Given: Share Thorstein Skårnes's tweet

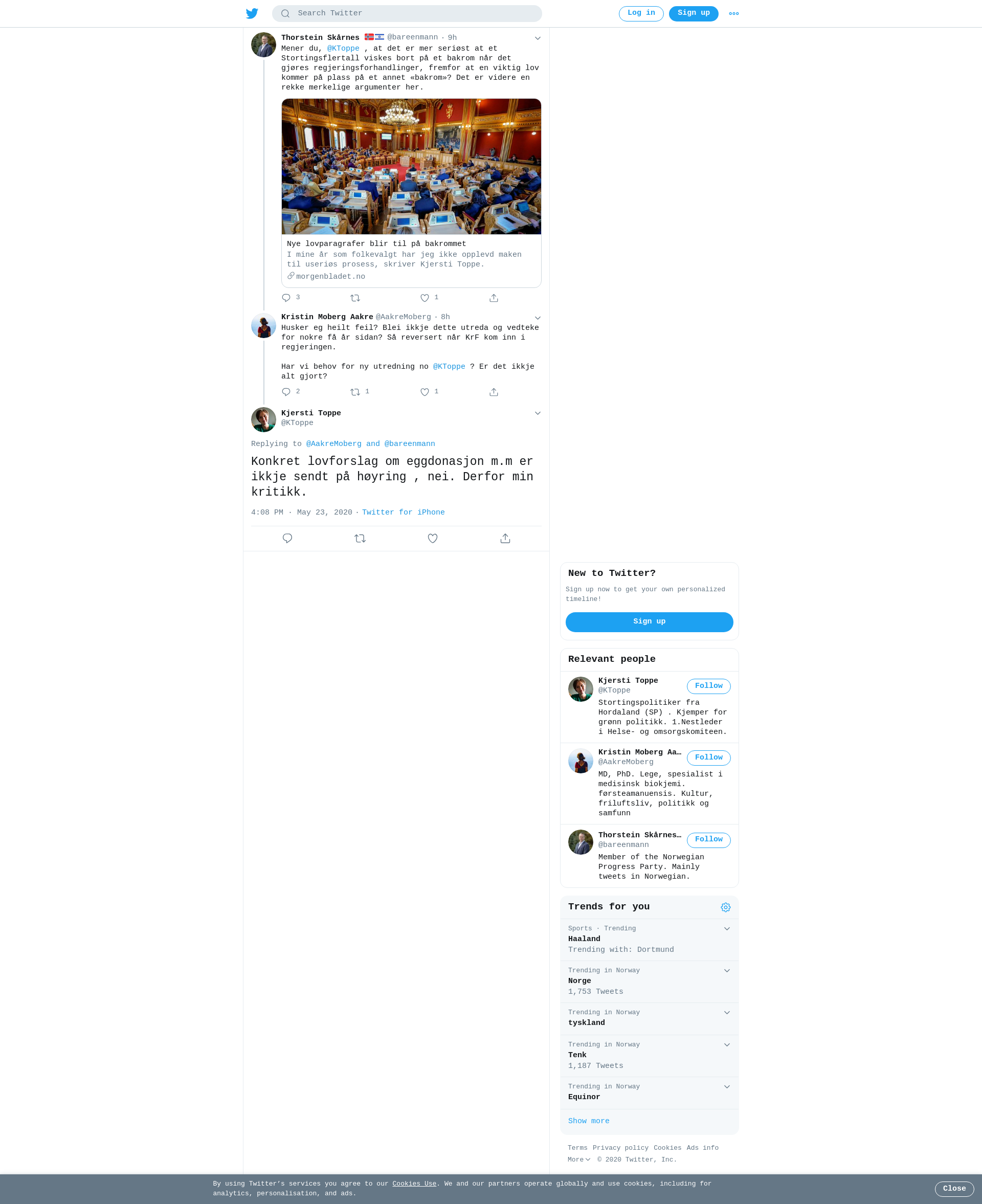Looking at the screenshot, I should [494, 298].
